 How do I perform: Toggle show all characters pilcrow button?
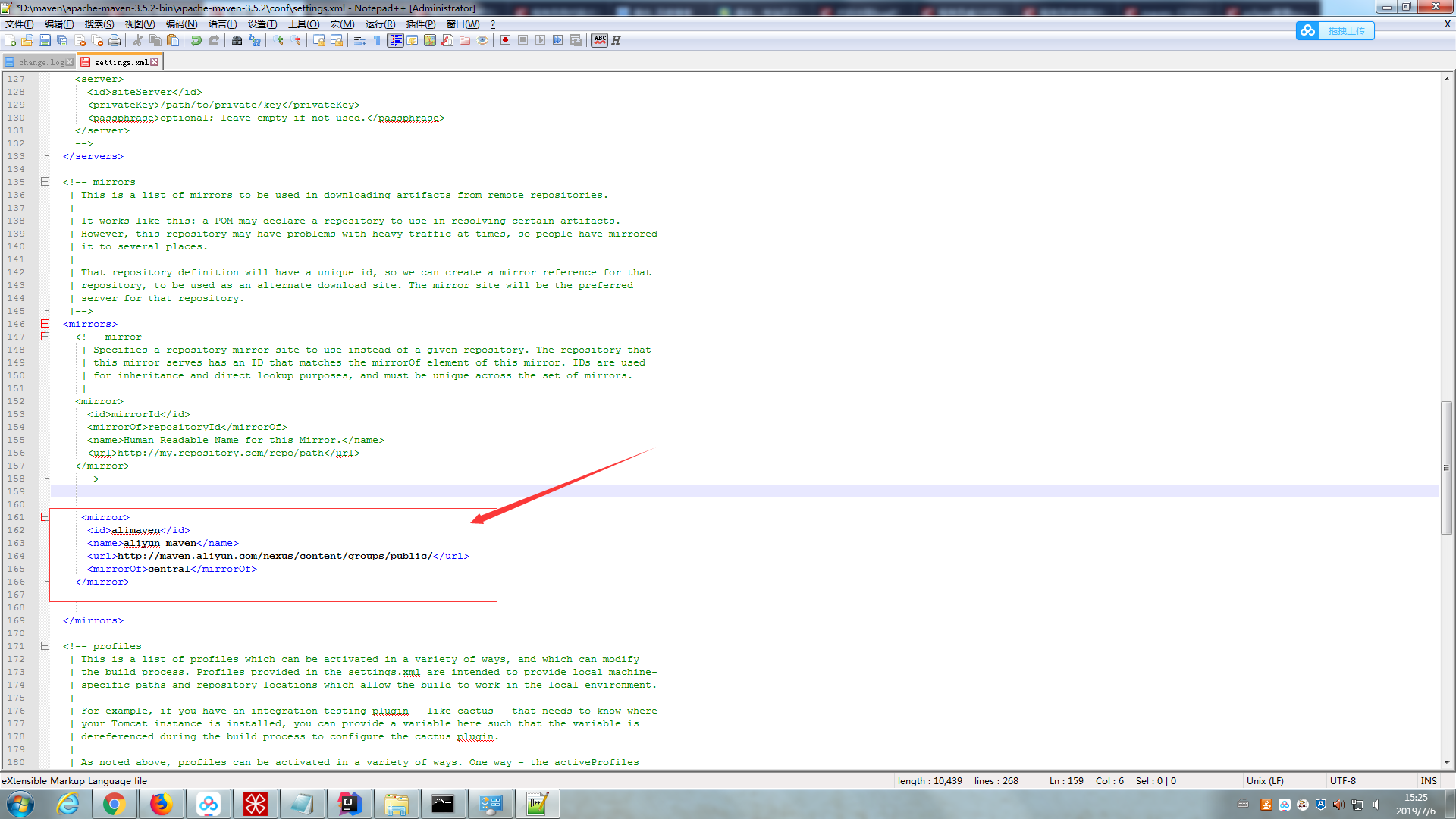[x=377, y=40]
